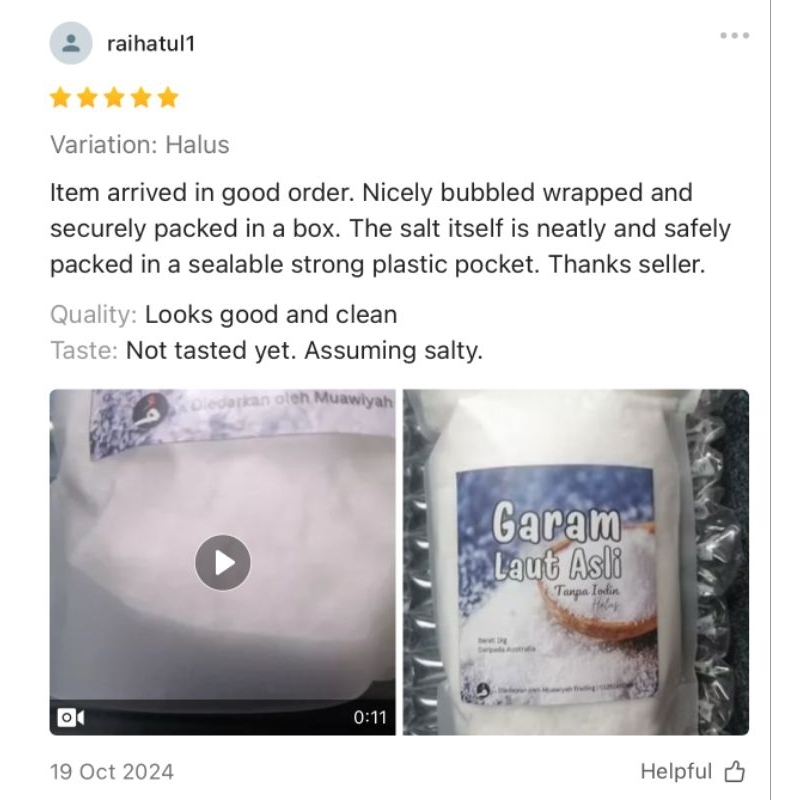800x800 pixels.
Task: Click the 19 Oct 2024 review date
Action: coord(112,771)
